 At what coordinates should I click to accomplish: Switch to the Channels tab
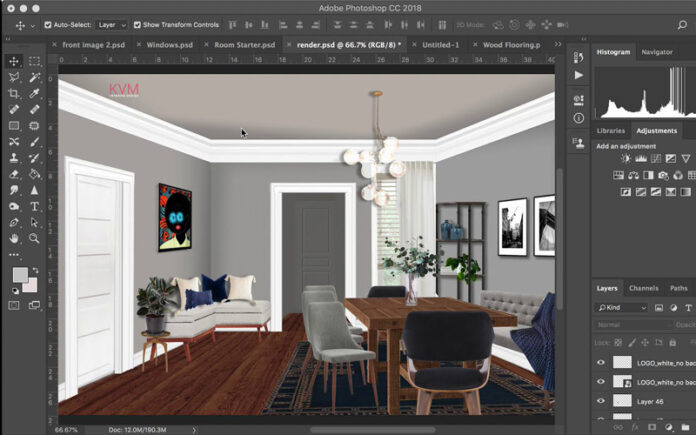(x=644, y=288)
